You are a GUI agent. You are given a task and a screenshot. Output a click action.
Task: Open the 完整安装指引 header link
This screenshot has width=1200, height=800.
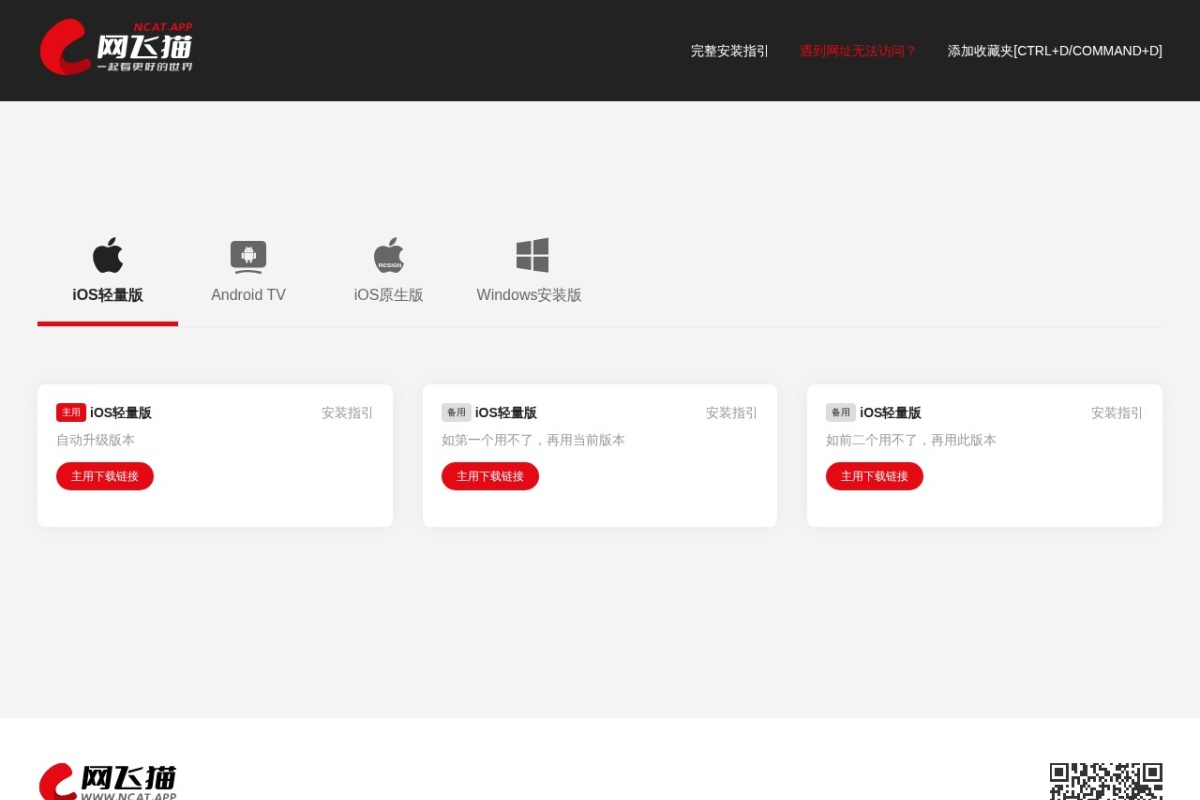pyautogui.click(x=730, y=51)
